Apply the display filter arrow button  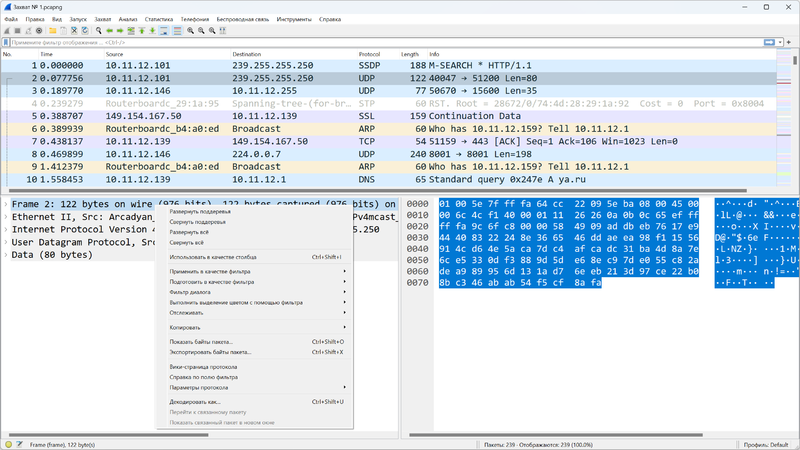click(x=769, y=42)
